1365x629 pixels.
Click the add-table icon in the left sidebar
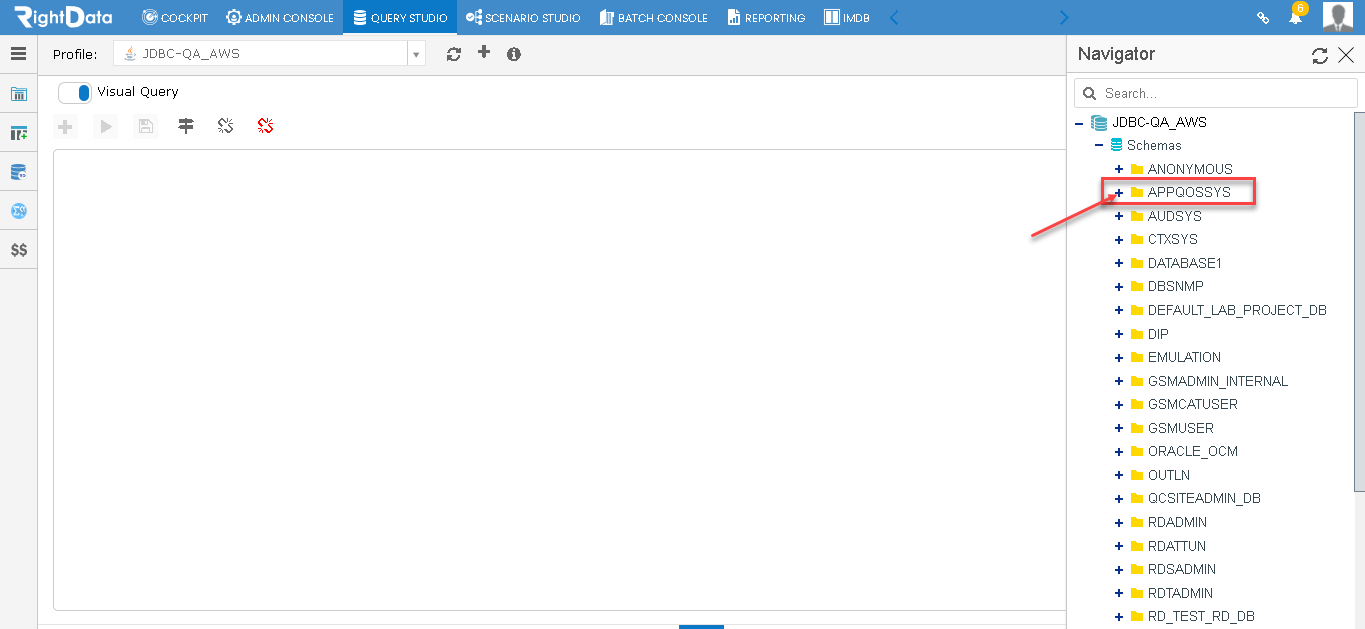point(18,133)
